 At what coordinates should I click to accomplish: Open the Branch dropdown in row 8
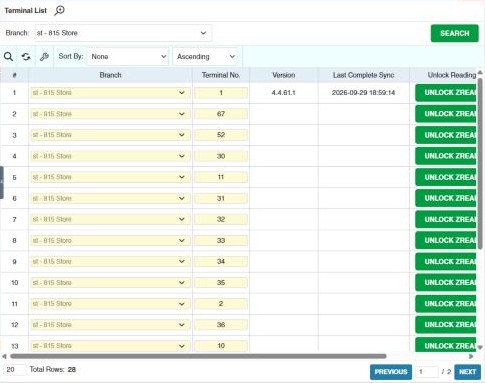point(110,240)
